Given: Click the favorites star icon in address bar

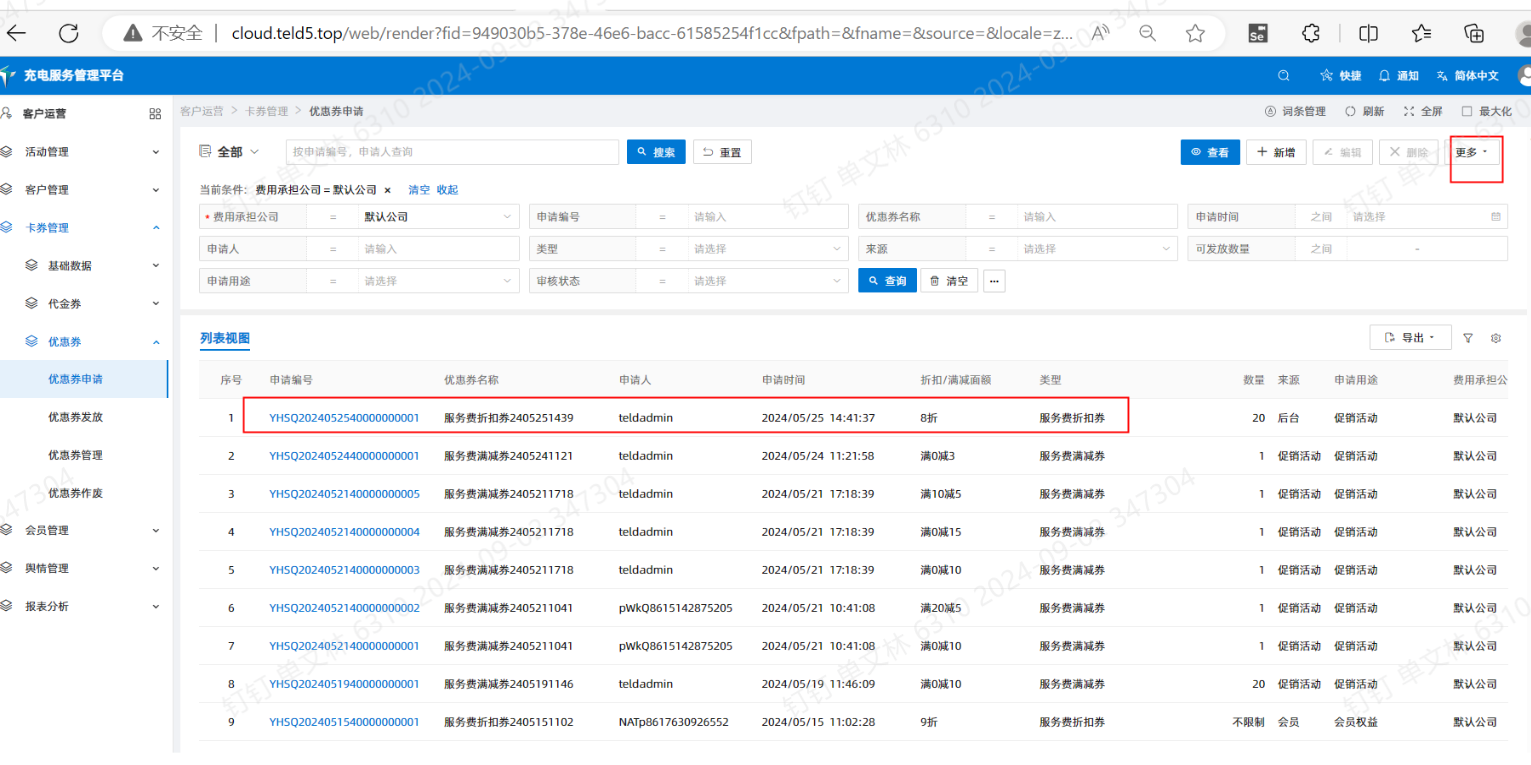Looking at the screenshot, I should 1195,33.
